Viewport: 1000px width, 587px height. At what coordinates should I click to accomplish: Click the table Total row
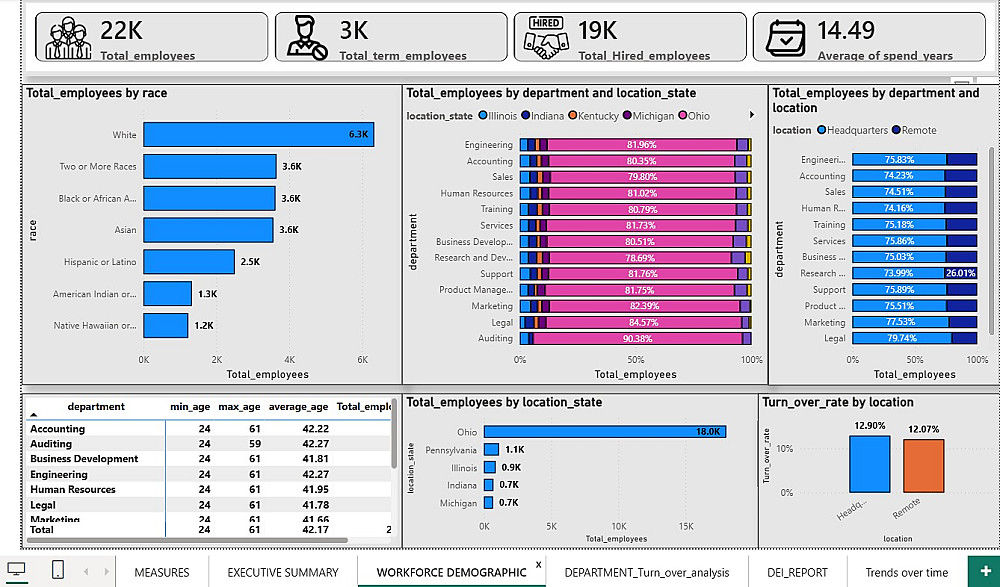pos(209,530)
